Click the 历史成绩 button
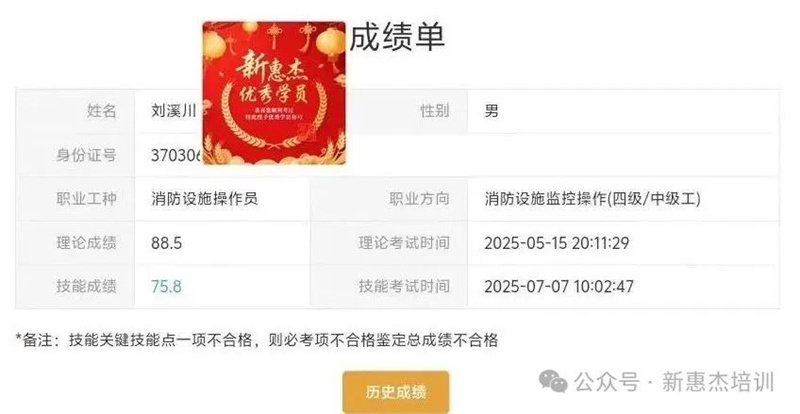This screenshot has height=414, width=800. pyautogui.click(x=396, y=392)
